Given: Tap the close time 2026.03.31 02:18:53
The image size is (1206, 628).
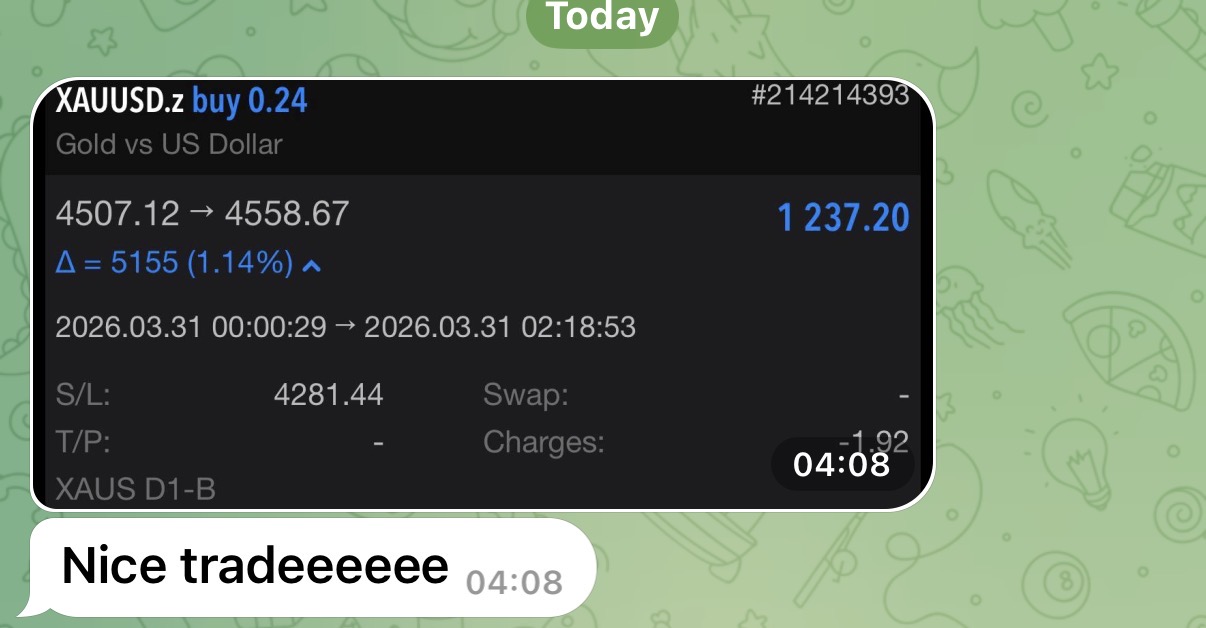Looking at the screenshot, I should pyautogui.click(x=500, y=327).
